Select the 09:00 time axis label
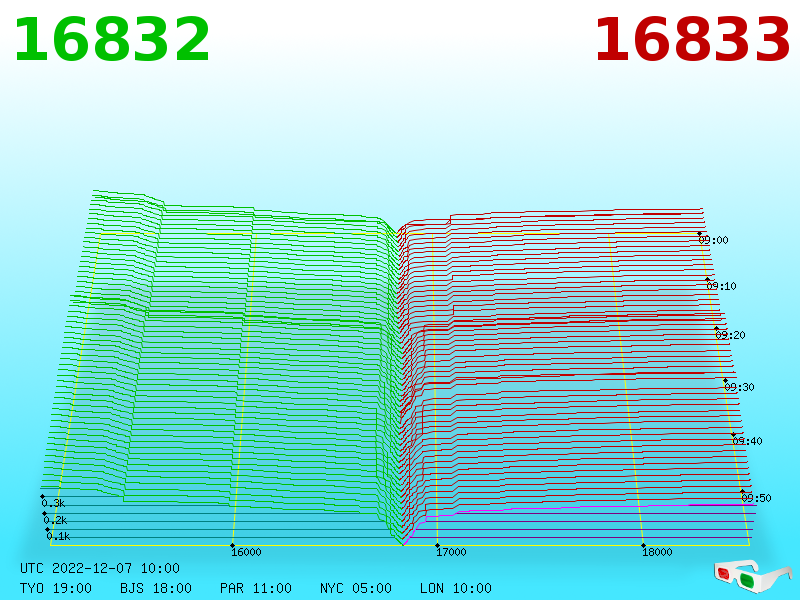This screenshot has height=600, width=800. tap(713, 240)
